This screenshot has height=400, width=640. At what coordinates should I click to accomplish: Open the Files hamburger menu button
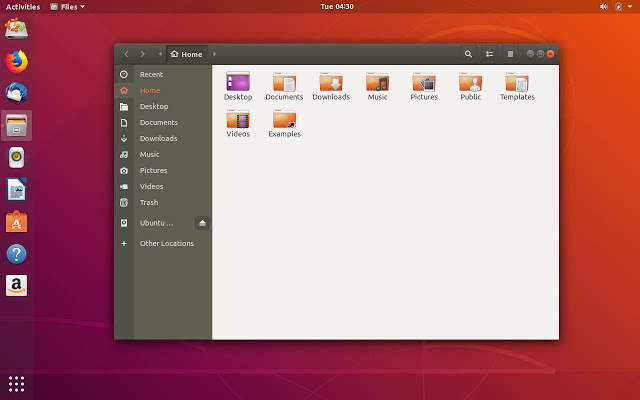[x=510, y=54]
